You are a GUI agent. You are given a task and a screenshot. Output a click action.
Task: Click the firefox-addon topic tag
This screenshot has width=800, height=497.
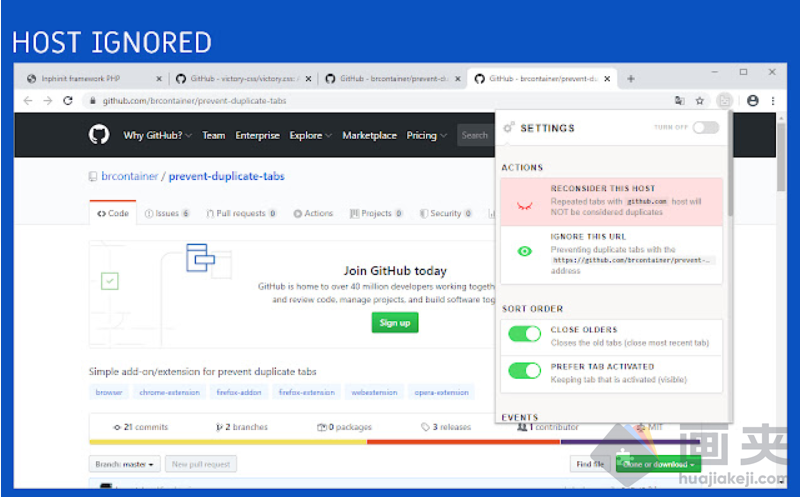click(x=239, y=392)
